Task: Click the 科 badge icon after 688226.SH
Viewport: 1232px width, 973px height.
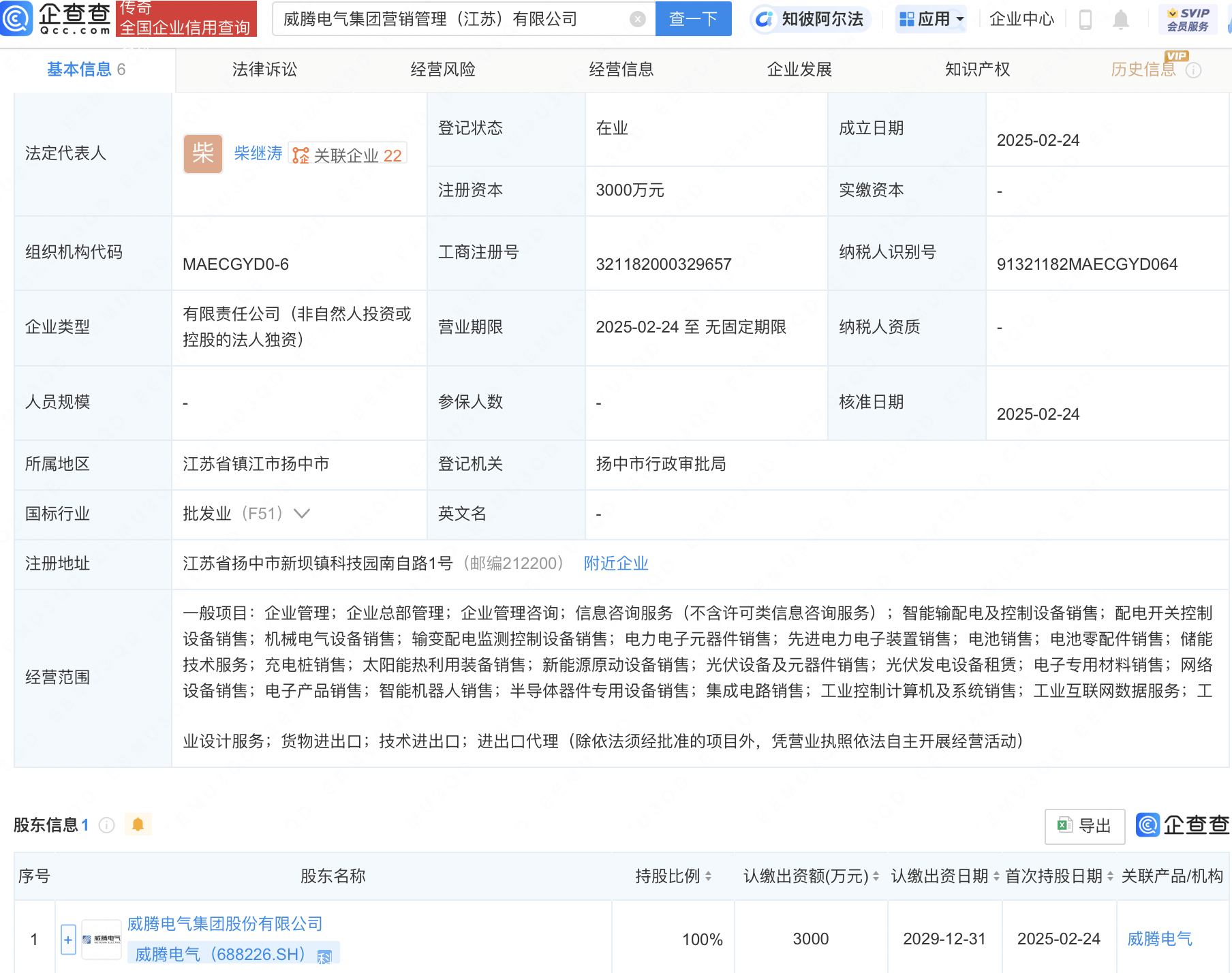Action: click(x=324, y=957)
